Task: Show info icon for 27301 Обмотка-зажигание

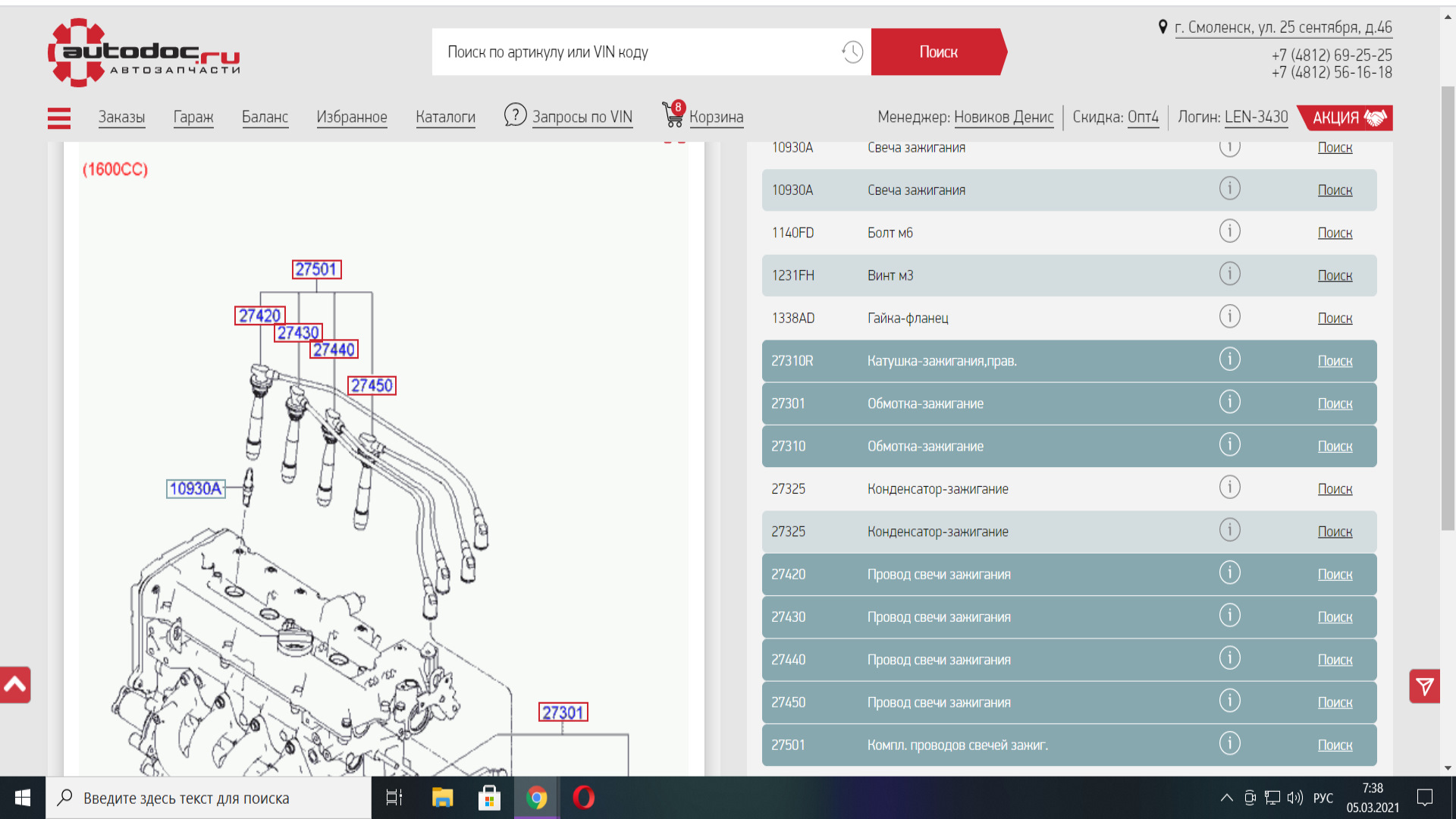Action: 1229,402
